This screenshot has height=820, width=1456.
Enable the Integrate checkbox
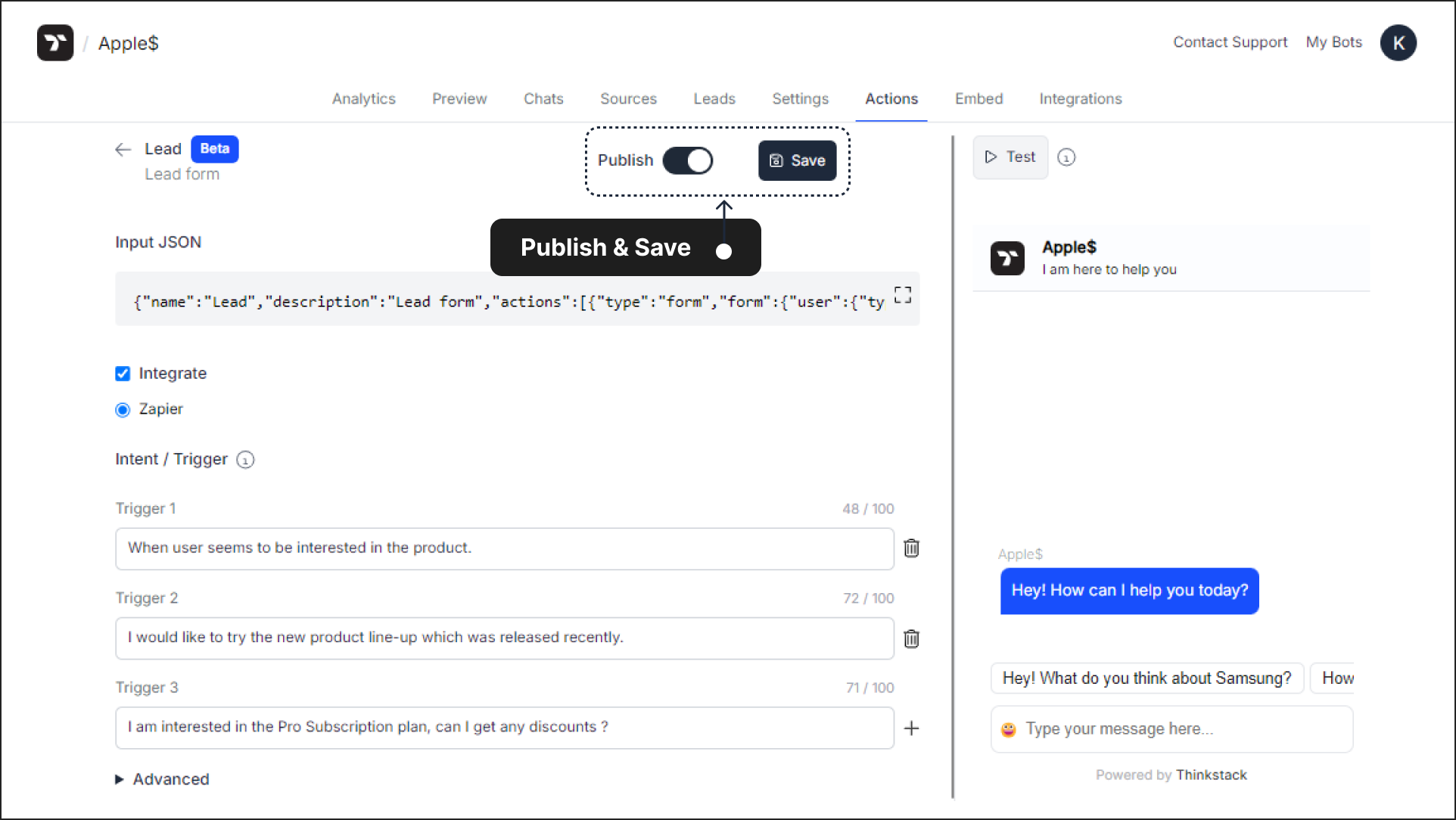[x=124, y=373]
